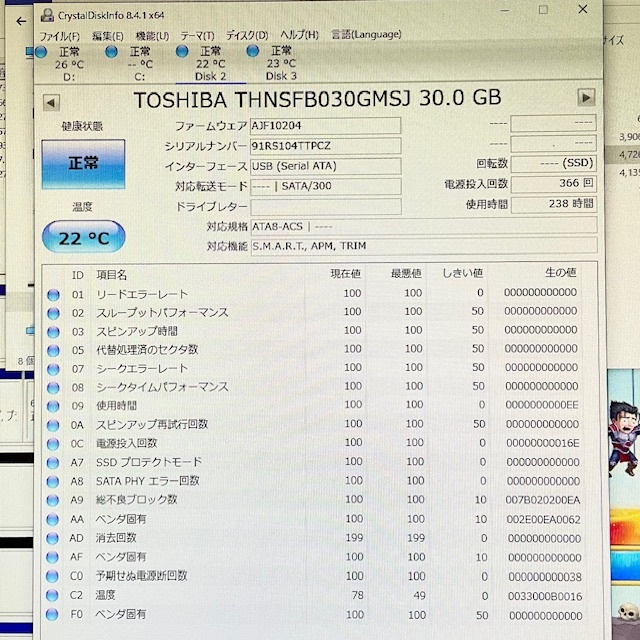Click status icon for 08 シークタイムパフォーマンス
The height and width of the screenshot is (640, 640).
tap(53, 388)
